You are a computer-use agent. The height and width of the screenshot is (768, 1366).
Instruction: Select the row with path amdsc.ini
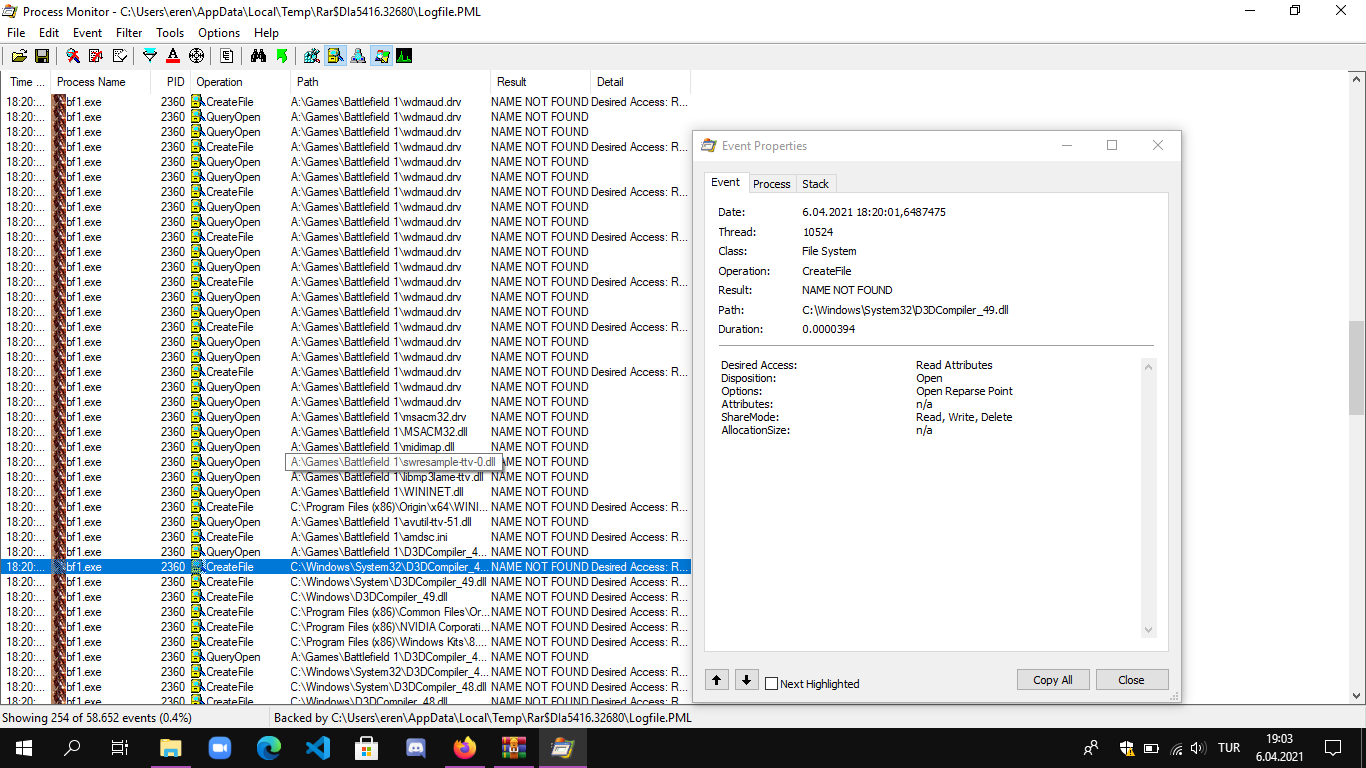click(x=345, y=537)
